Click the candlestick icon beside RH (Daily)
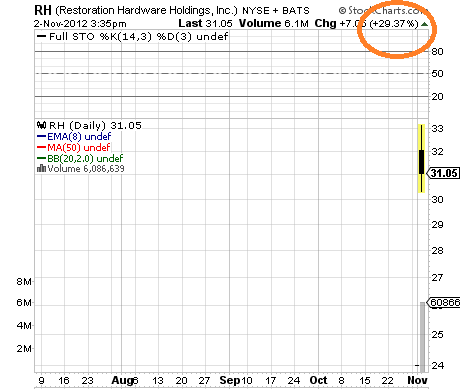Screen dimensions: 460x389 coord(41,125)
